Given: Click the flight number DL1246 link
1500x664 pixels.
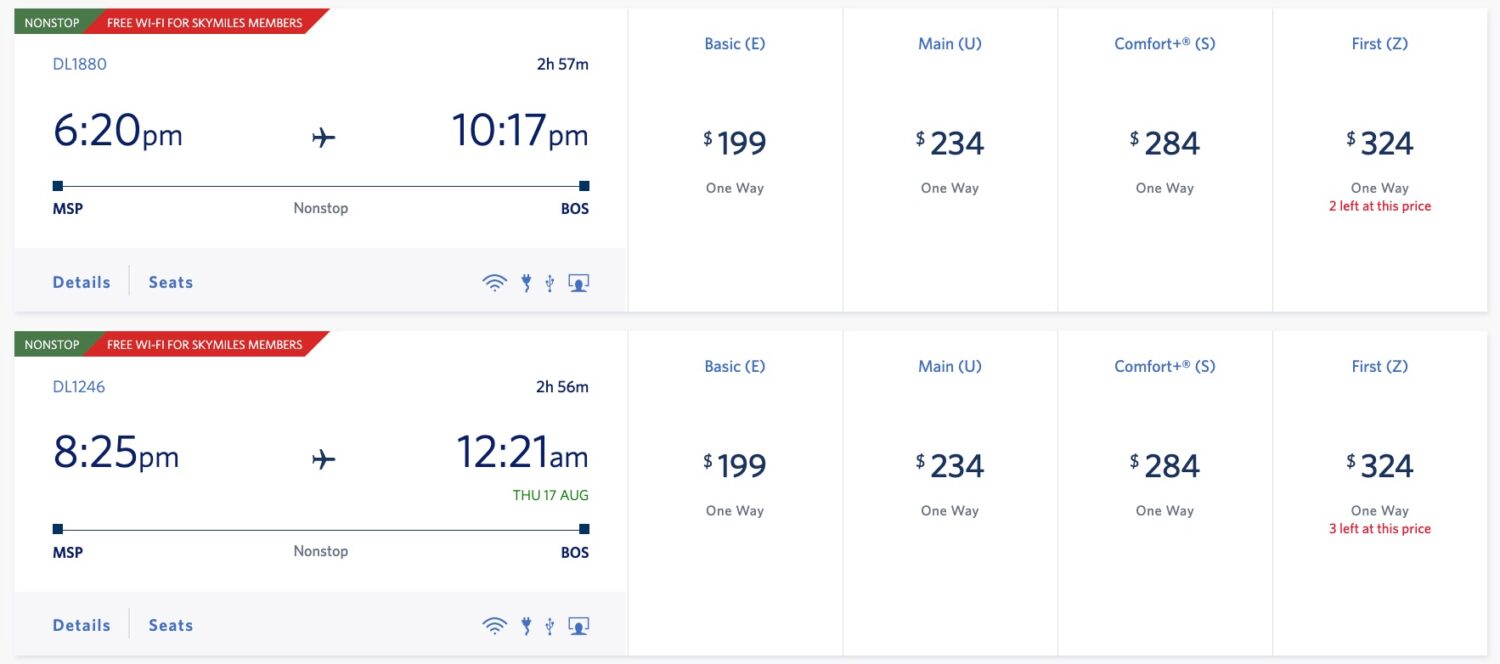Looking at the screenshot, I should coord(78,386).
